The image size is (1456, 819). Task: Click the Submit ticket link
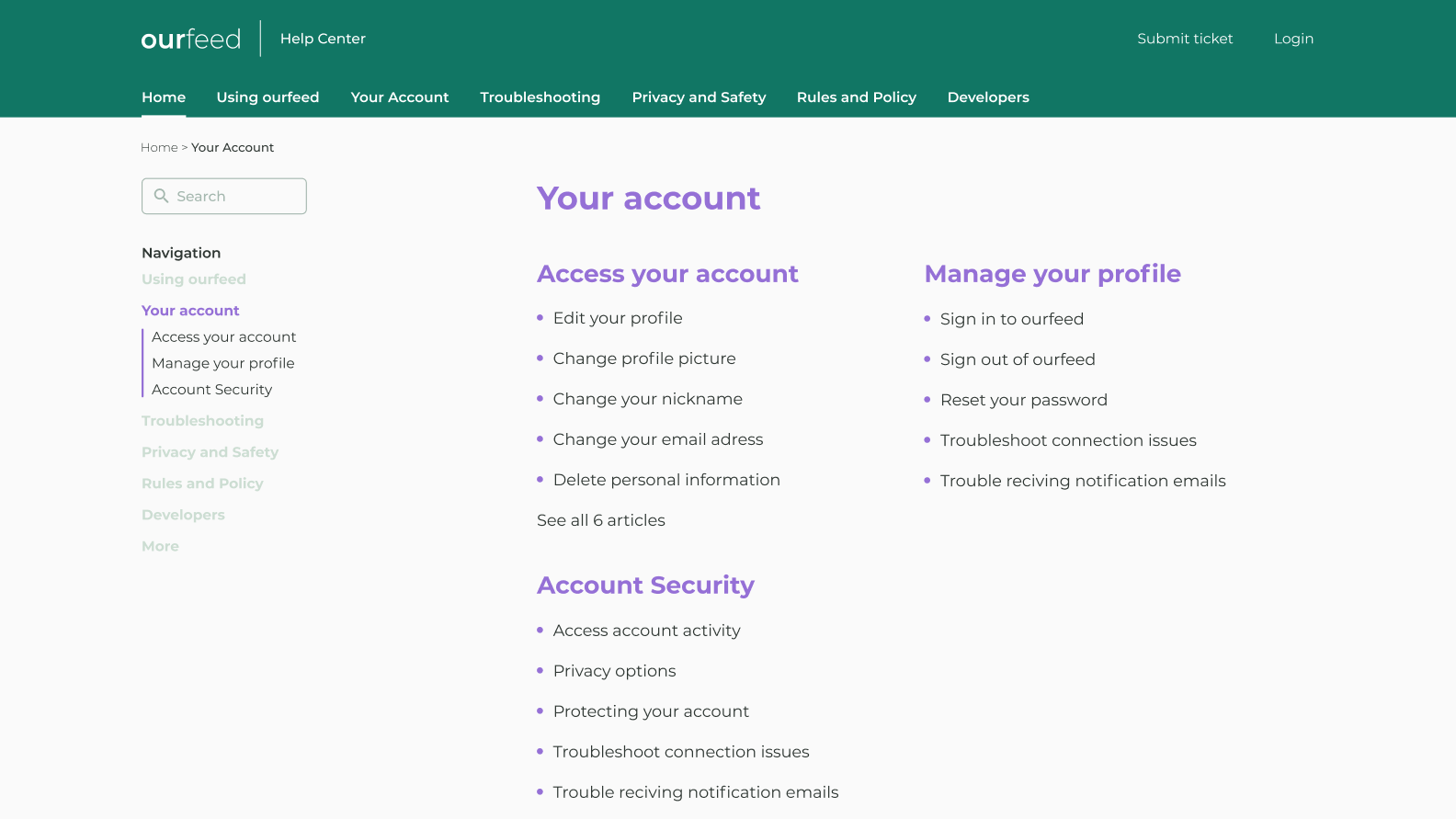click(1185, 39)
